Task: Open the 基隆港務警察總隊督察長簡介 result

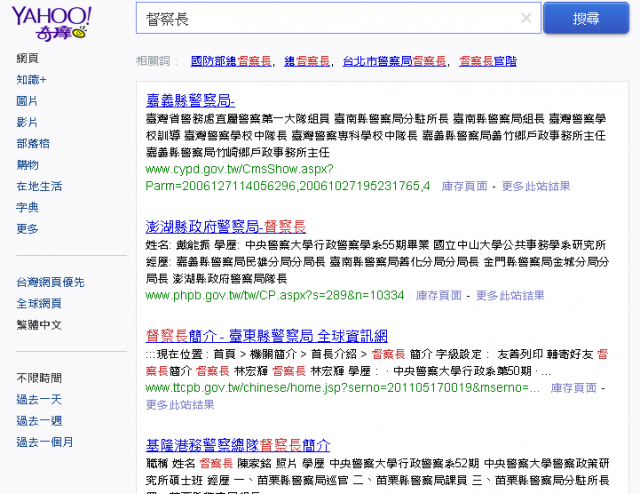Action: pyautogui.click(x=238, y=445)
